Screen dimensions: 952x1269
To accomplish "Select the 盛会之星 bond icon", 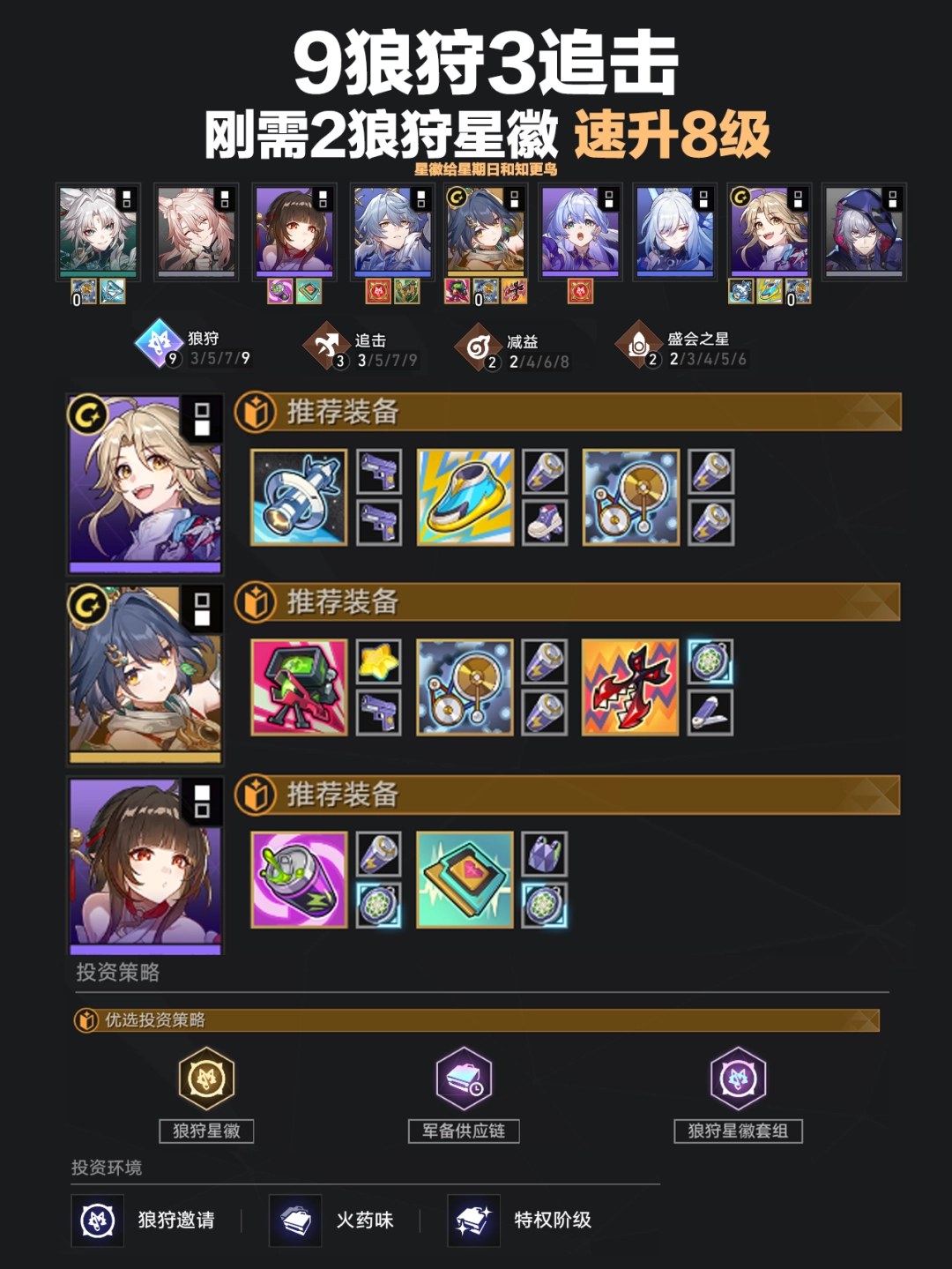I will tap(638, 344).
